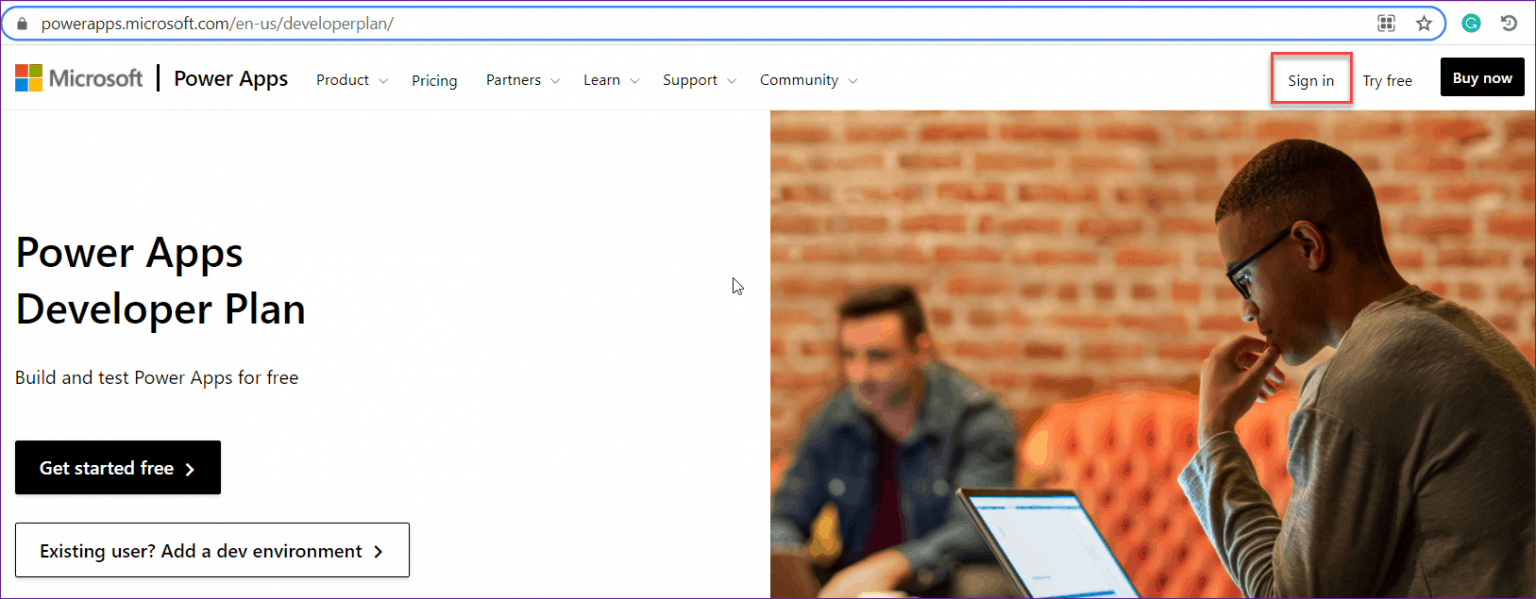
Task: Click Existing user? Add a dev environment
Action: tap(212, 550)
